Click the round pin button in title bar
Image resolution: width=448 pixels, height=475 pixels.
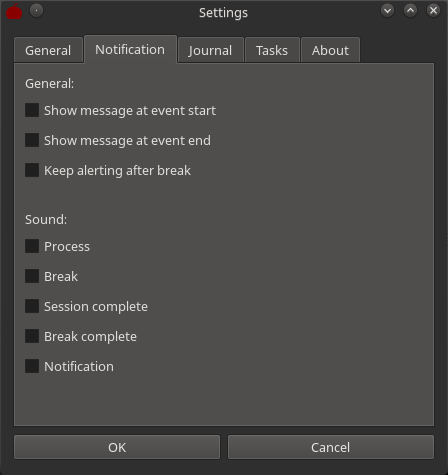pyautogui.click(x=36, y=11)
